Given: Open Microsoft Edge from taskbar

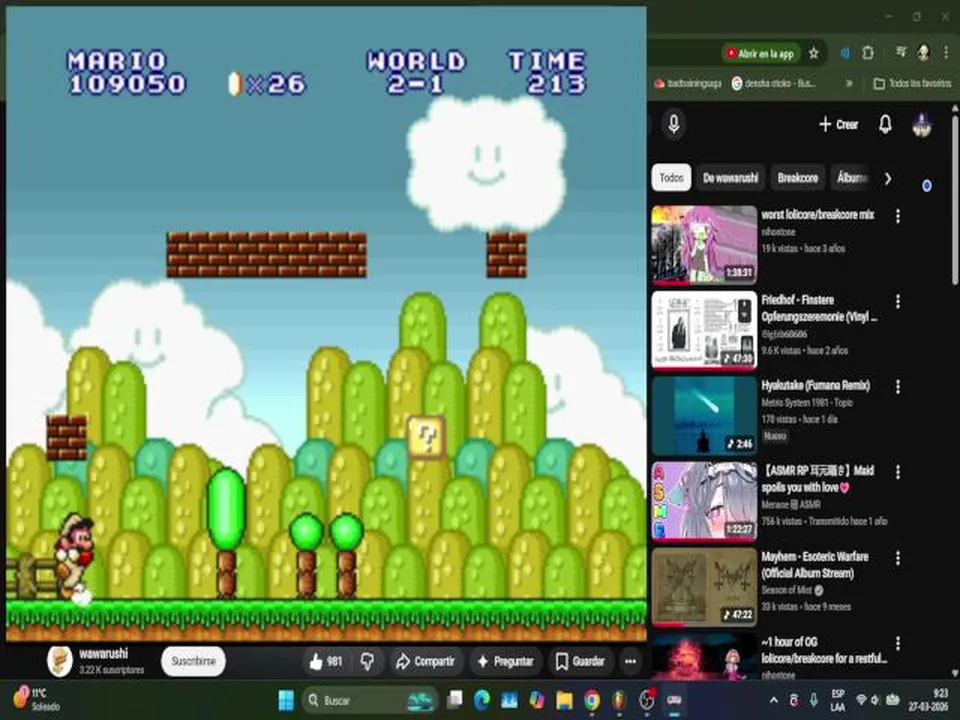Looking at the screenshot, I should (x=482, y=700).
